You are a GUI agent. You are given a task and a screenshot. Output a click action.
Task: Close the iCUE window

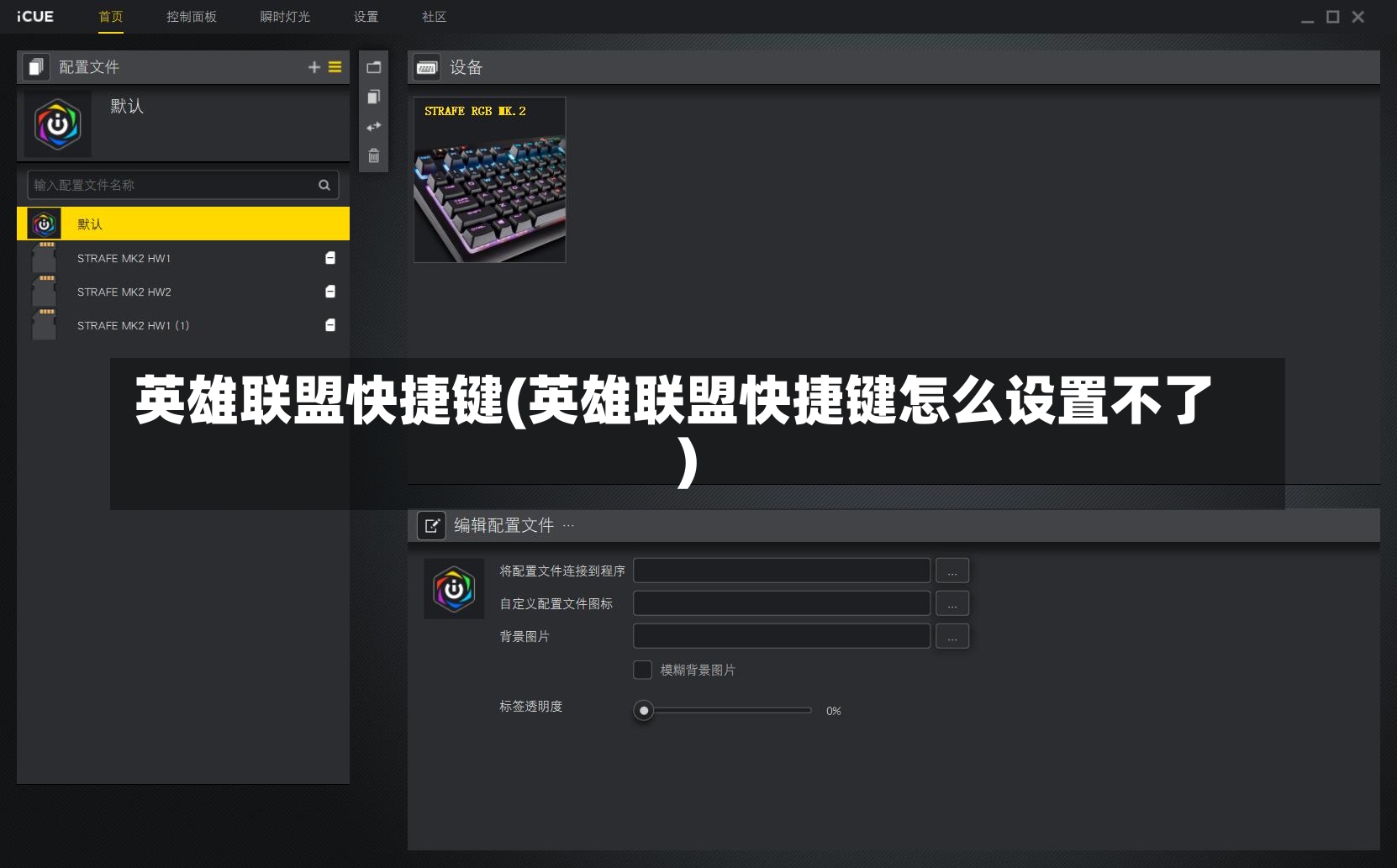tap(1358, 17)
